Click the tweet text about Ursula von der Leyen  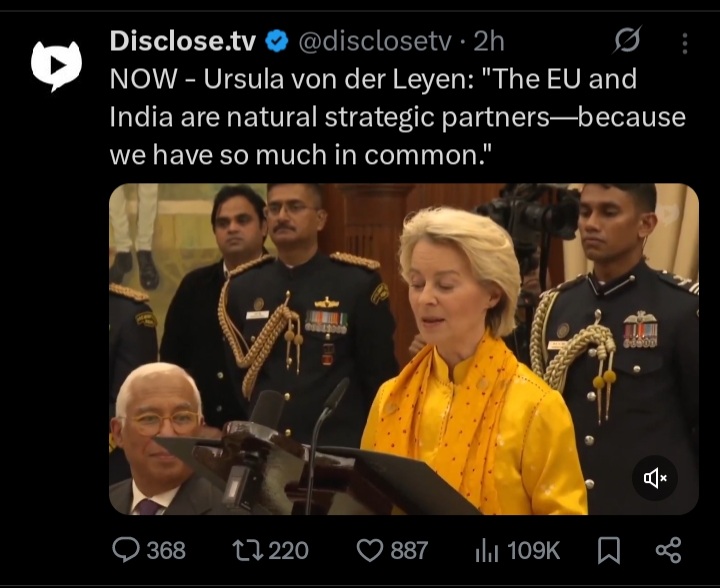click(x=398, y=117)
